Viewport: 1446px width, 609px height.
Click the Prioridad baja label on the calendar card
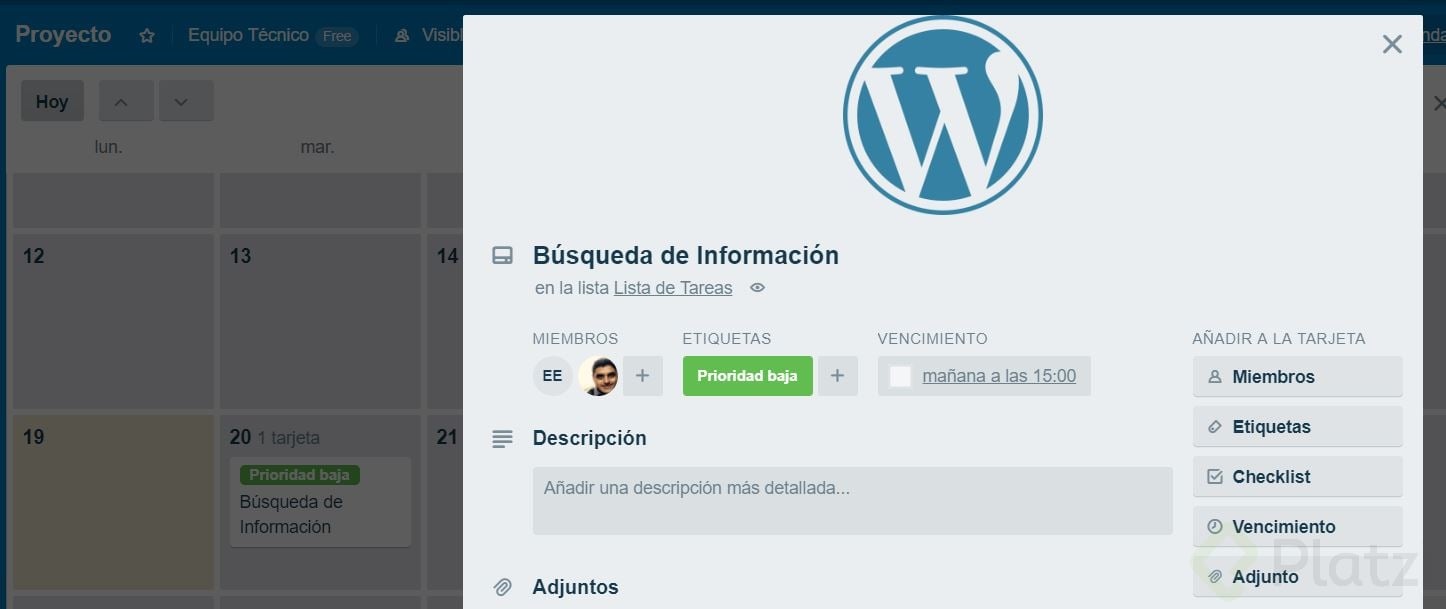click(x=300, y=475)
